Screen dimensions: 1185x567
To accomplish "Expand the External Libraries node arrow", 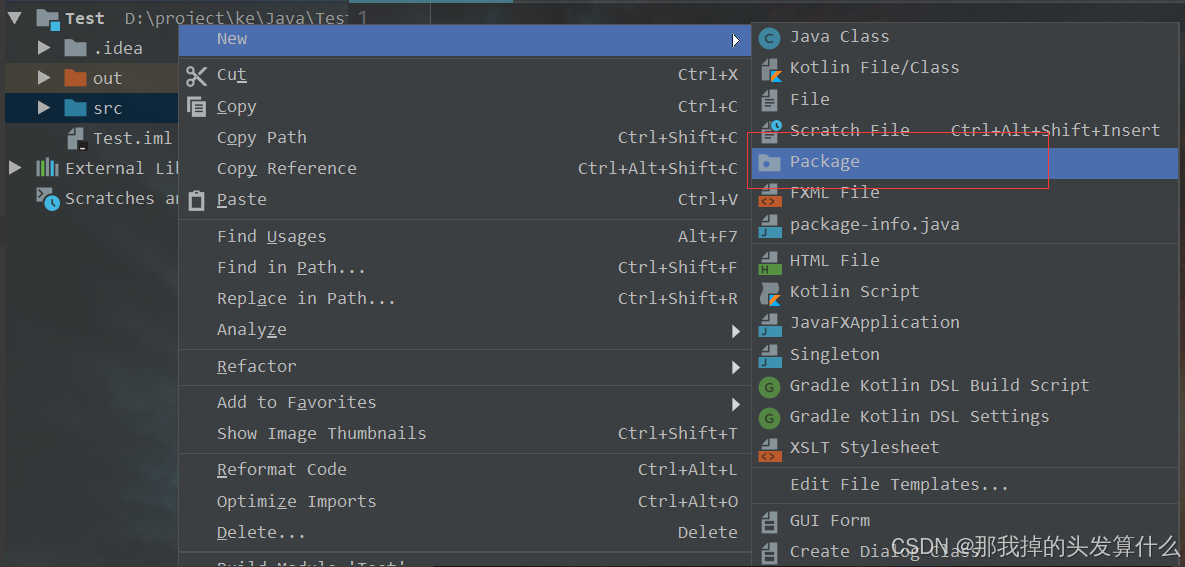I will pyautogui.click(x=14, y=168).
